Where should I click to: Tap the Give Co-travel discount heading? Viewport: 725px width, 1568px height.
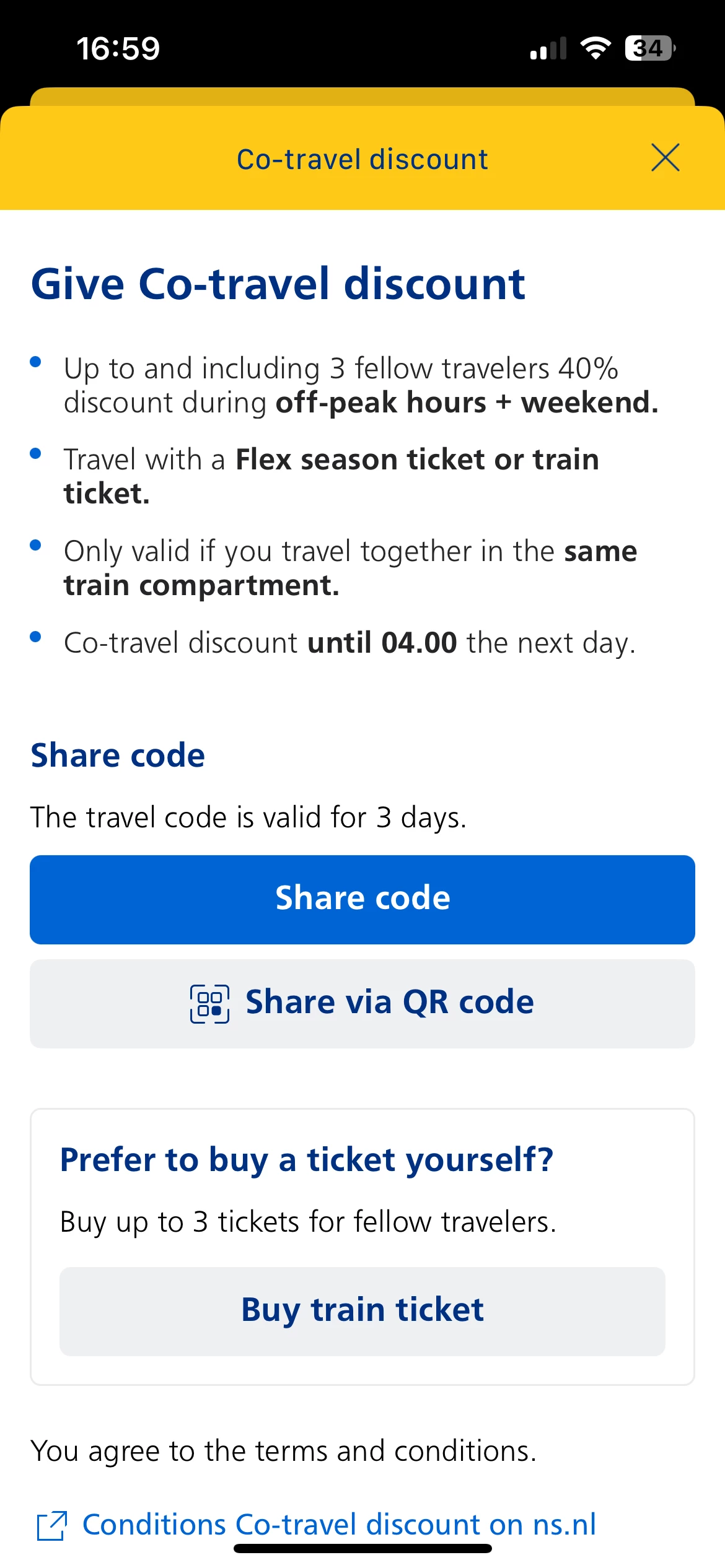[278, 284]
